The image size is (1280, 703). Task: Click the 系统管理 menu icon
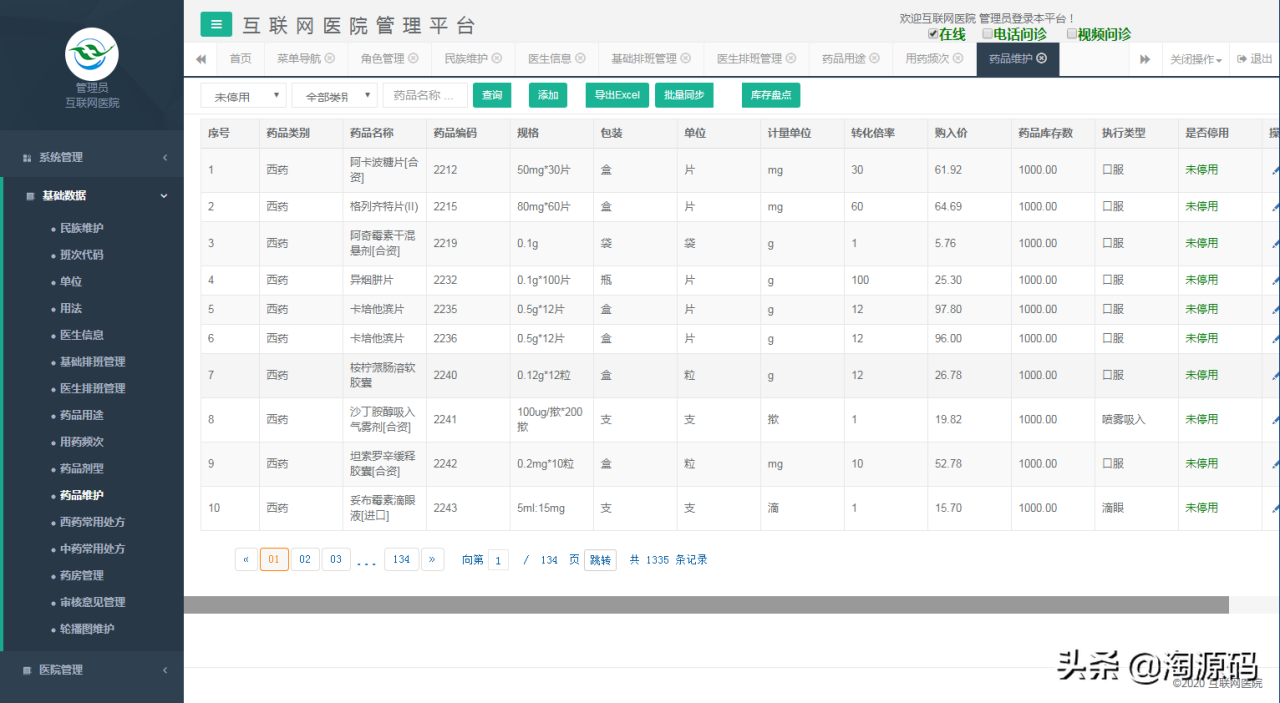point(27,158)
